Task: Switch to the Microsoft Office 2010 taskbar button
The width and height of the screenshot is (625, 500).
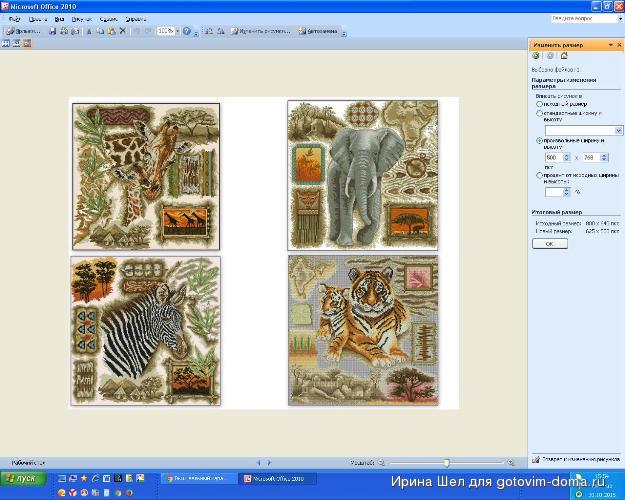Action: (x=277, y=478)
